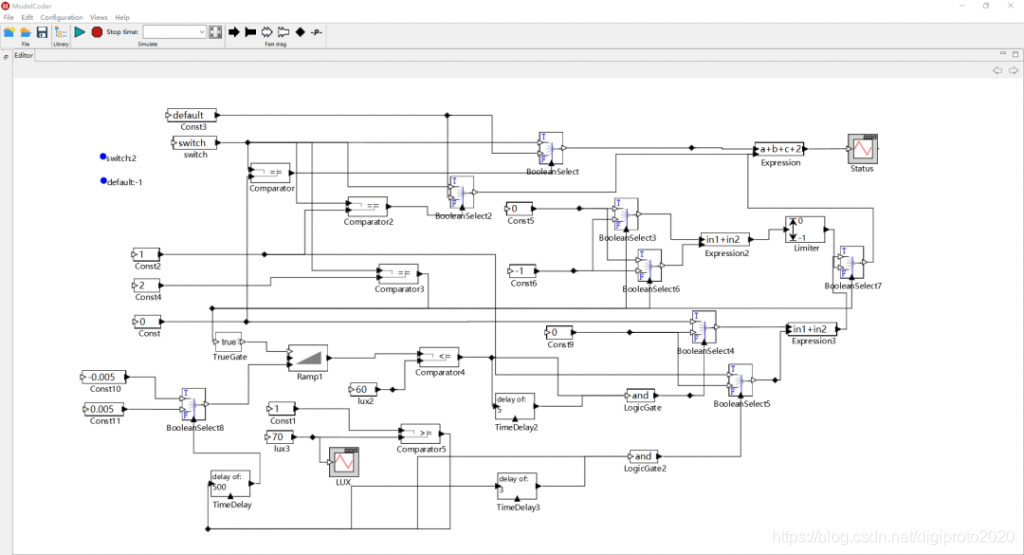Select the switch input block
Image resolution: width=1024 pixels, height=555 pixels.
[194, 142]
